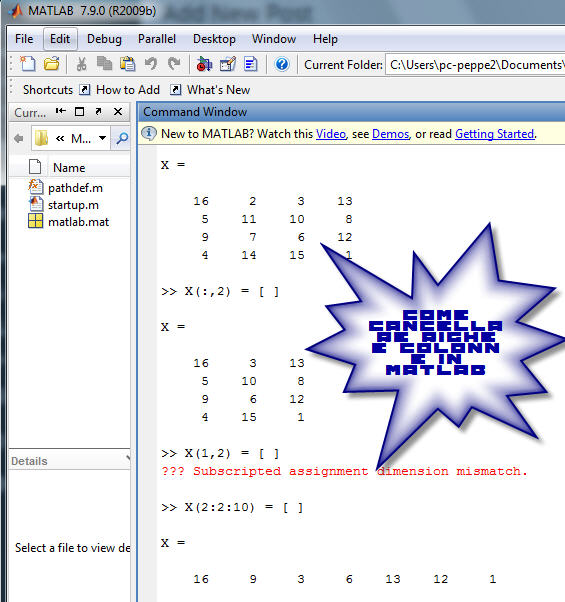Open the GUIDE toolbar icon
This screenshot has height=602, width=565.
coord(228,64)
